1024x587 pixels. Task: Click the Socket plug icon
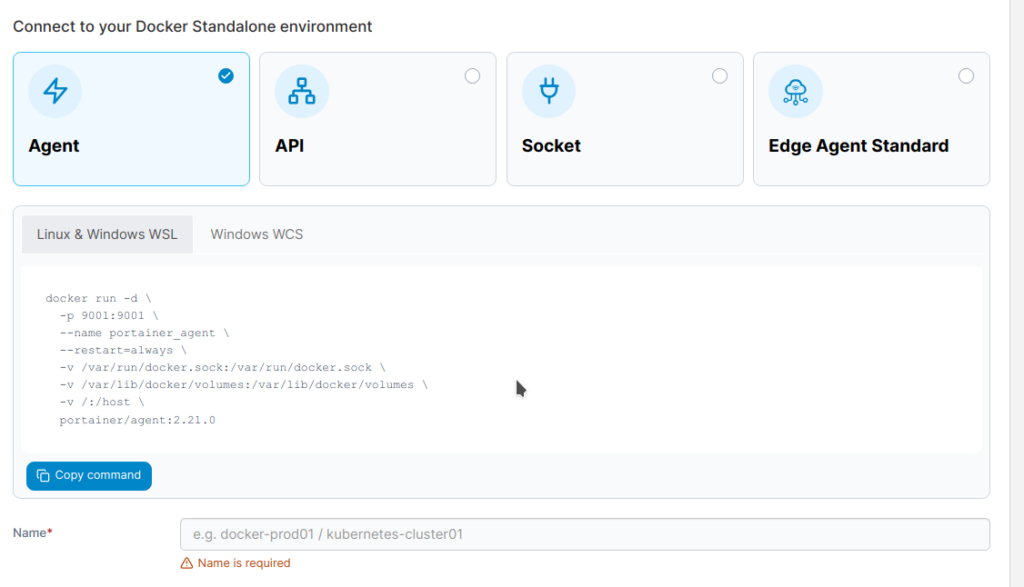tap(548, 91)
